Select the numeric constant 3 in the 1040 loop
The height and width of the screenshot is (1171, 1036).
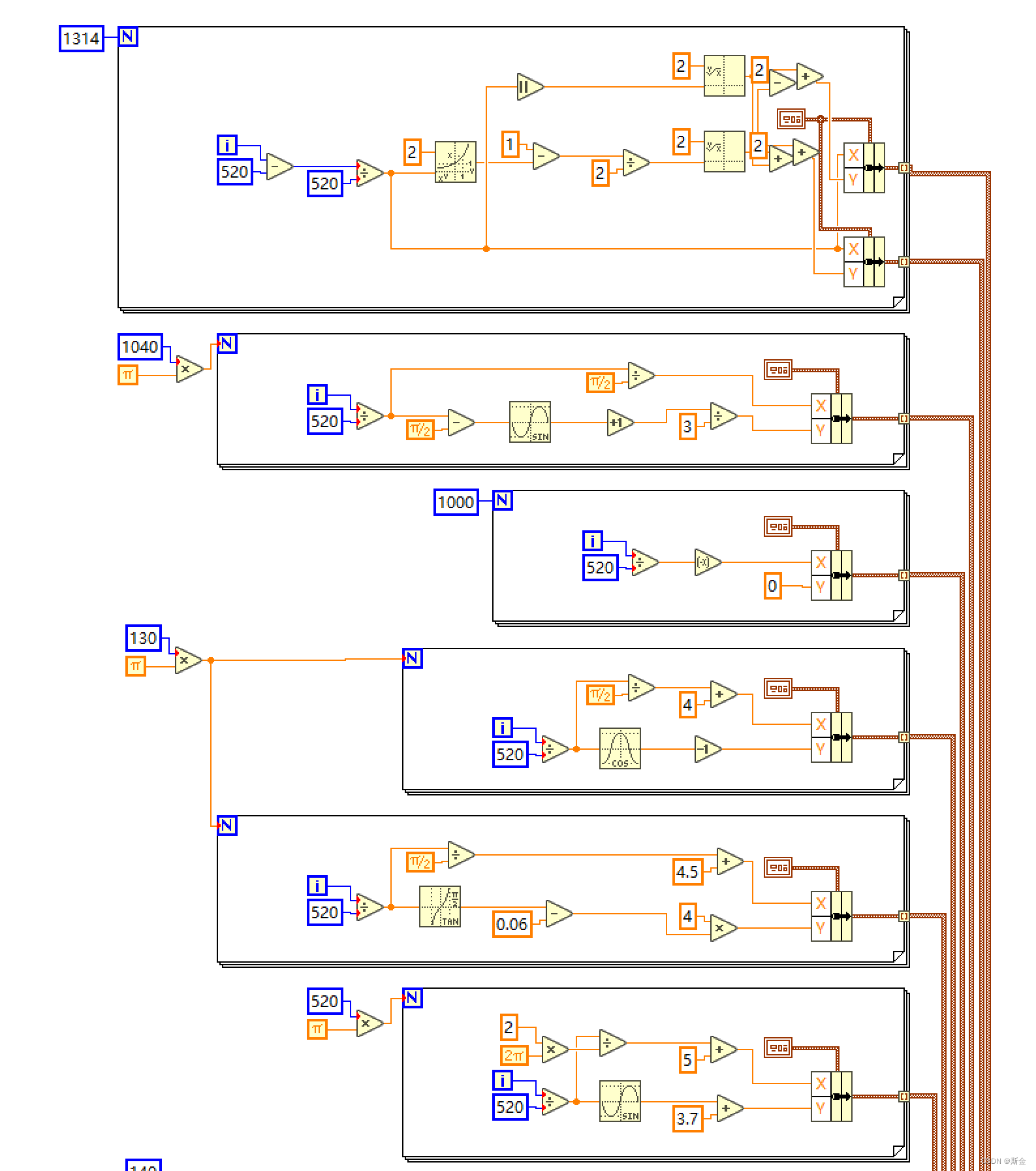tap(687, 427)
